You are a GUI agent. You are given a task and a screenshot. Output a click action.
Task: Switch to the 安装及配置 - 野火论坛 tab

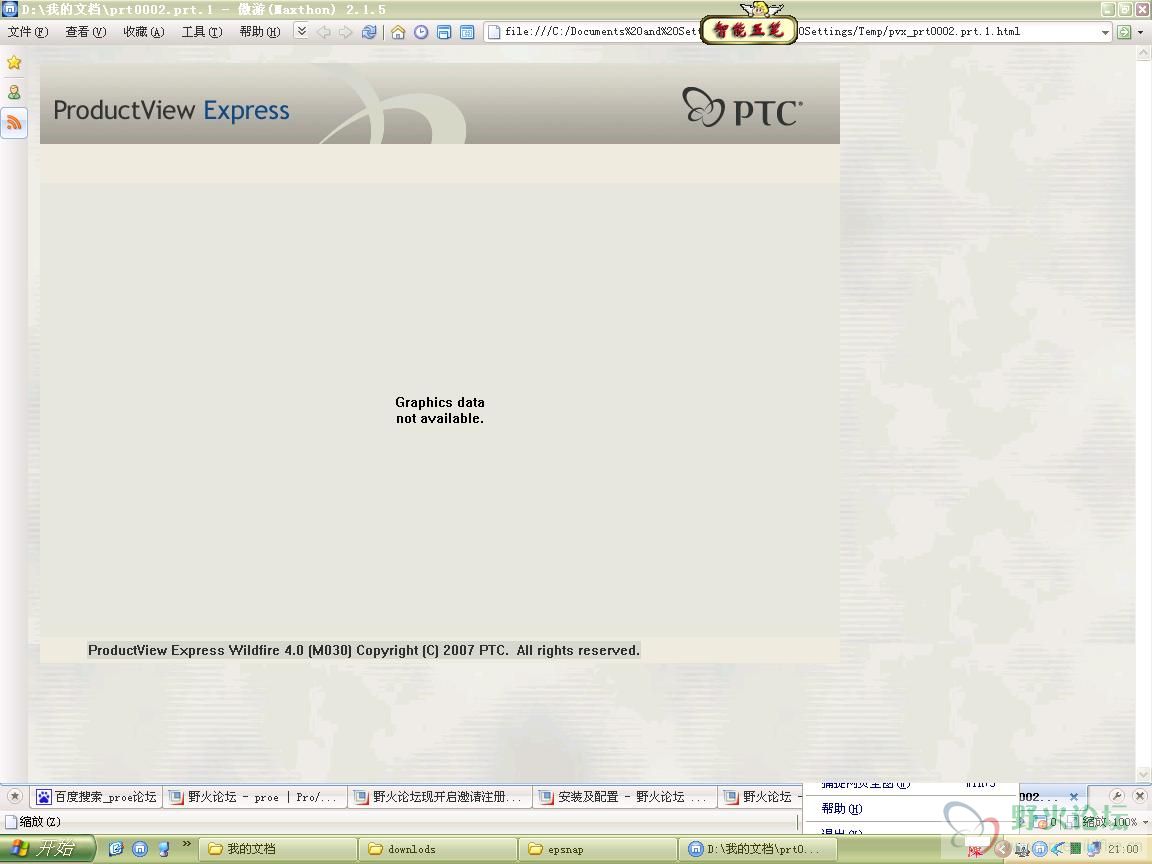click(x=624, y=797)
